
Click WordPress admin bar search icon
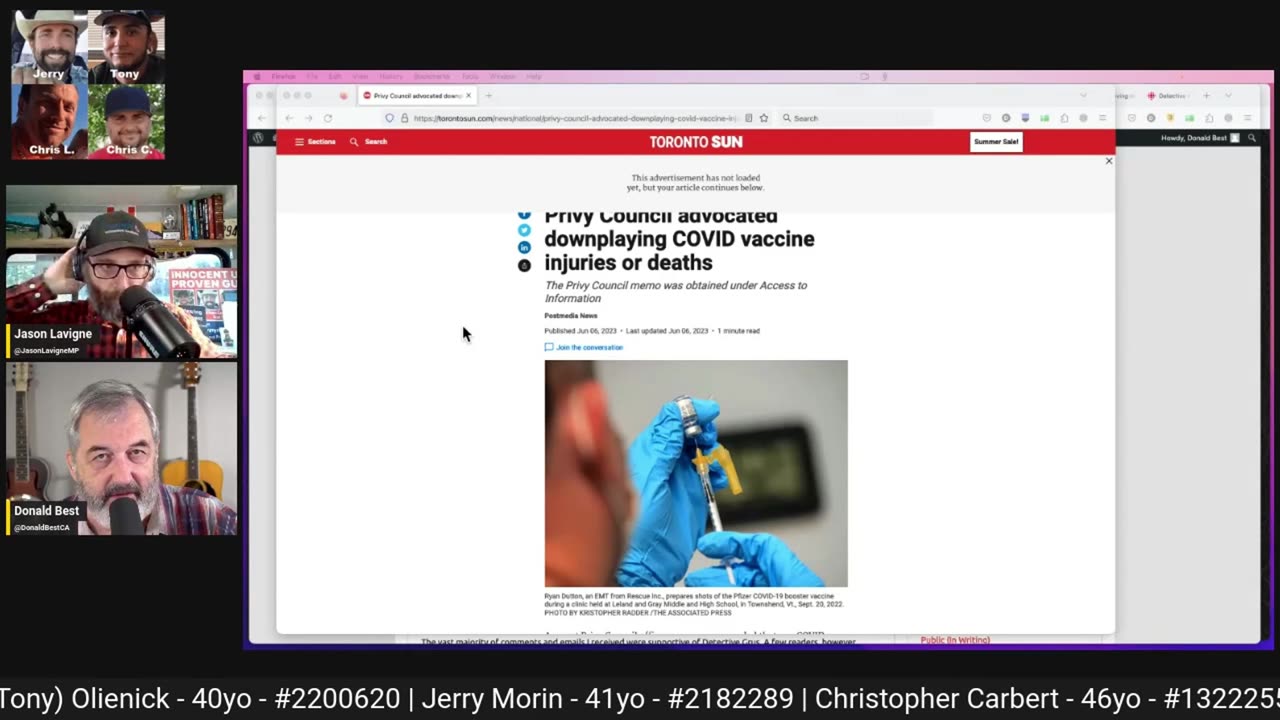1251,138
